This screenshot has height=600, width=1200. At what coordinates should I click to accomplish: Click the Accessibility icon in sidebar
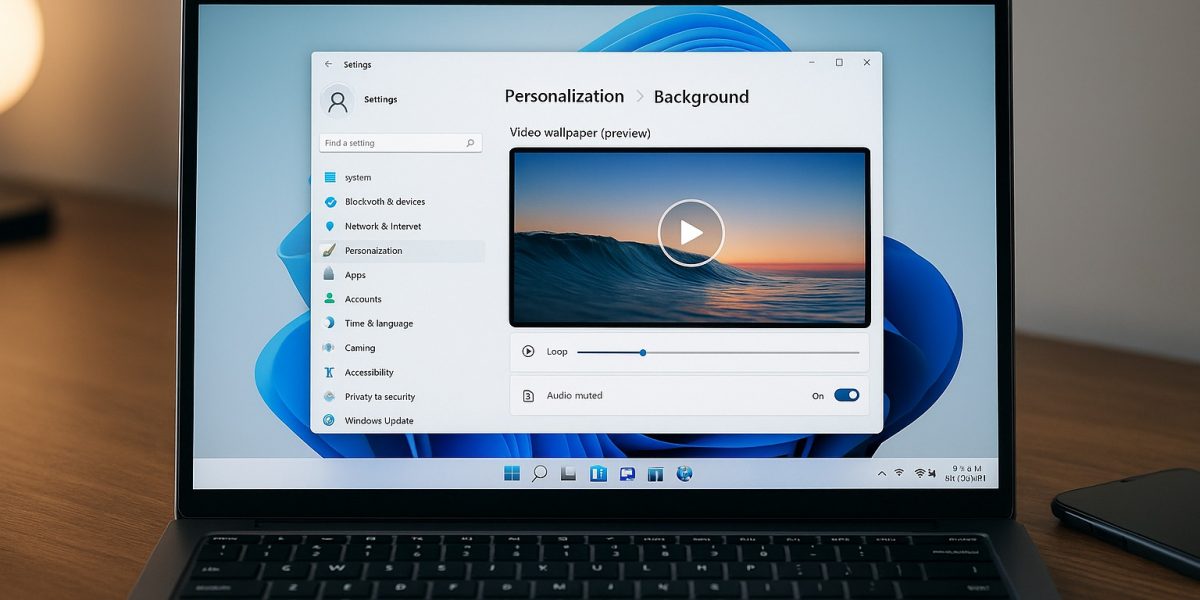[x=328, y=372]
